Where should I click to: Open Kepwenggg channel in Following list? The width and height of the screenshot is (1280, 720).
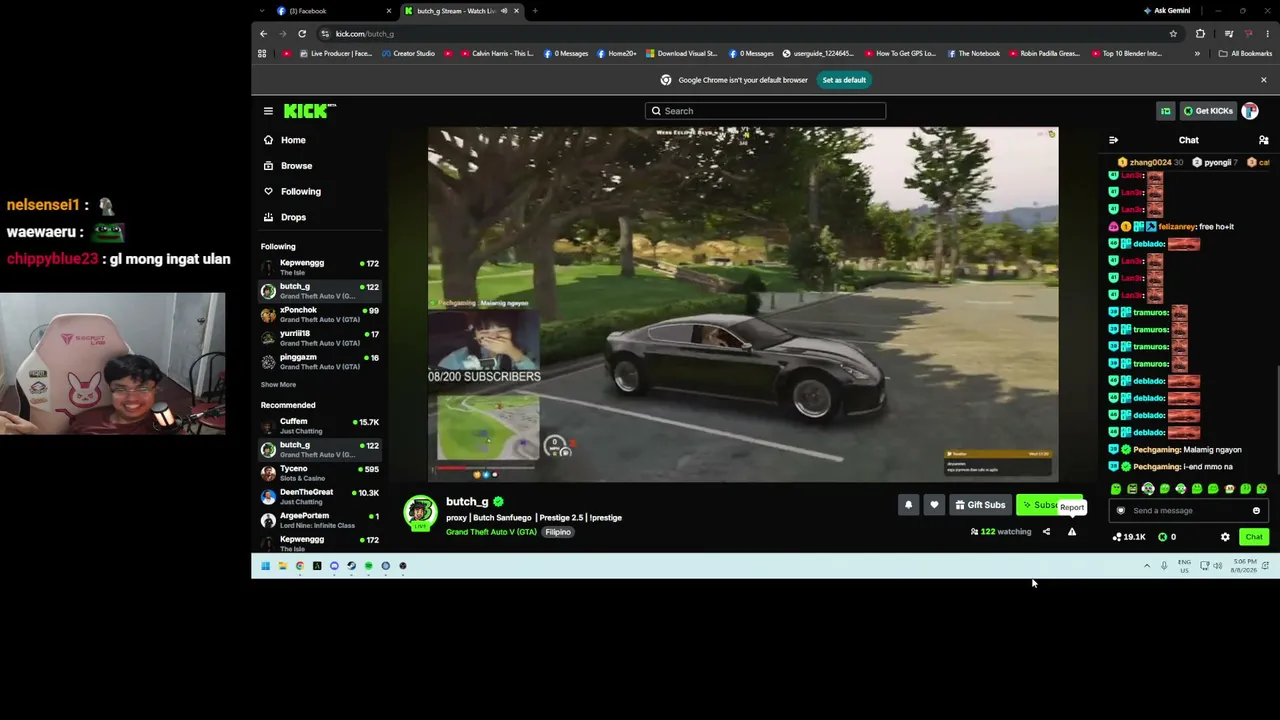point(320,267)
